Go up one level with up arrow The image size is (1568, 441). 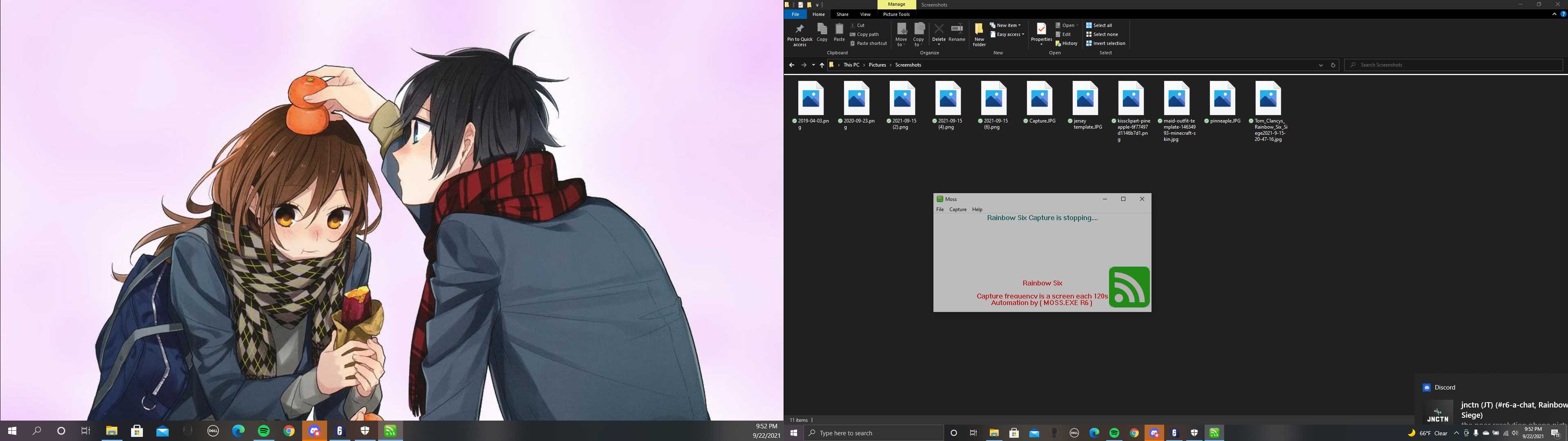click(822, 65)
